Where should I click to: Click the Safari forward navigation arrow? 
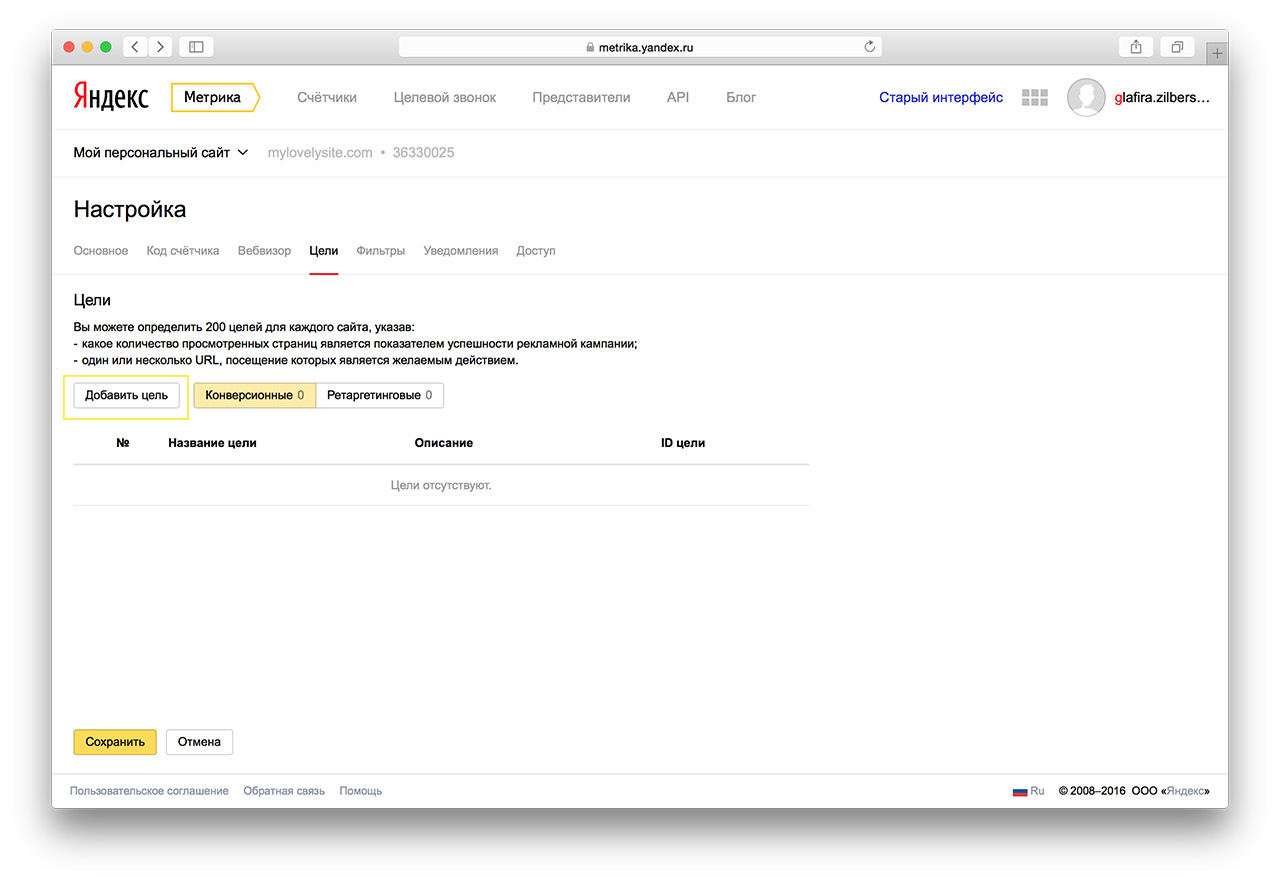tap(160, 47)
